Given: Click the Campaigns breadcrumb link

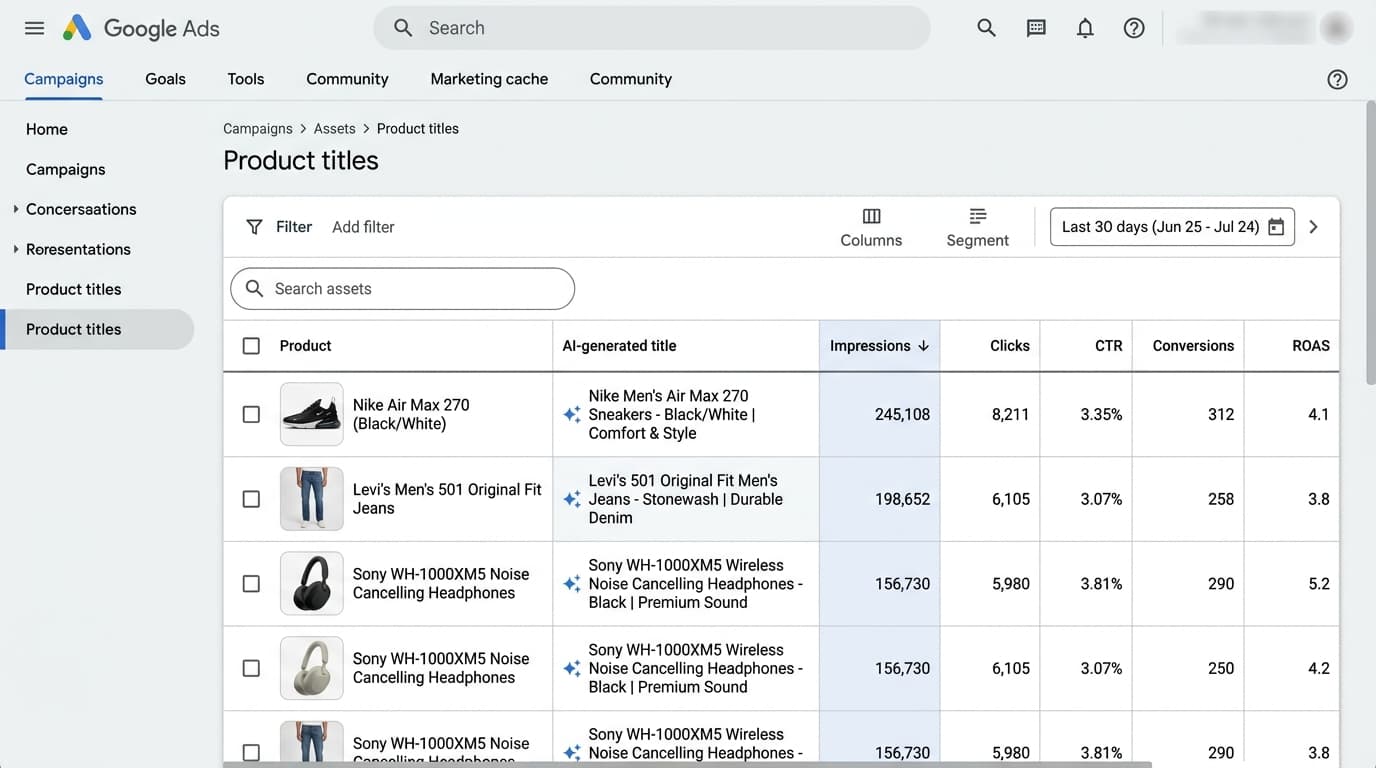Looking at the screenshot, I should coord(258,129).
